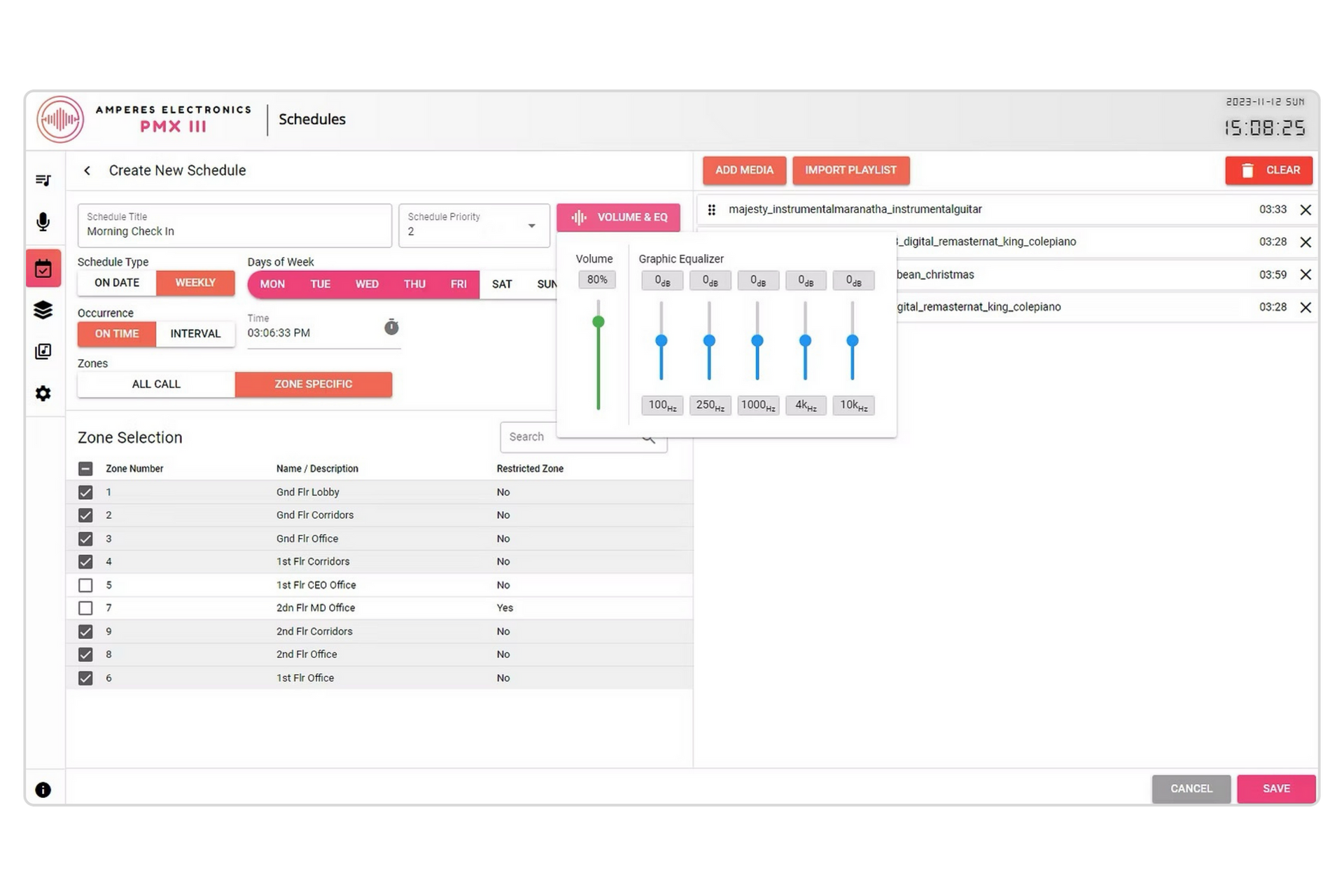Open the Schedules calendar sidebar icon
The image size is (1344, 896).
[x=43, y=268]
